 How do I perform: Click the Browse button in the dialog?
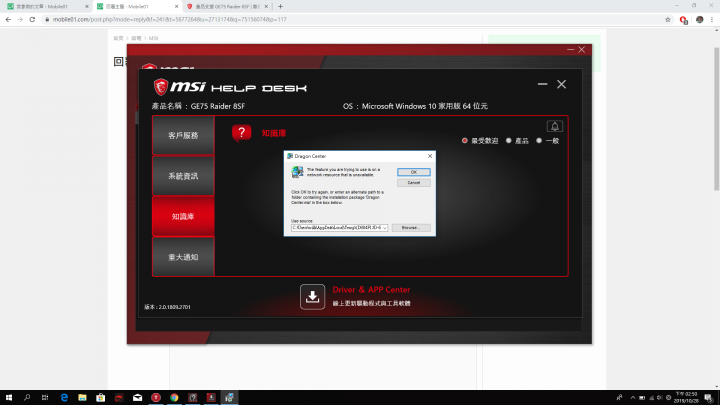point(411,228)
